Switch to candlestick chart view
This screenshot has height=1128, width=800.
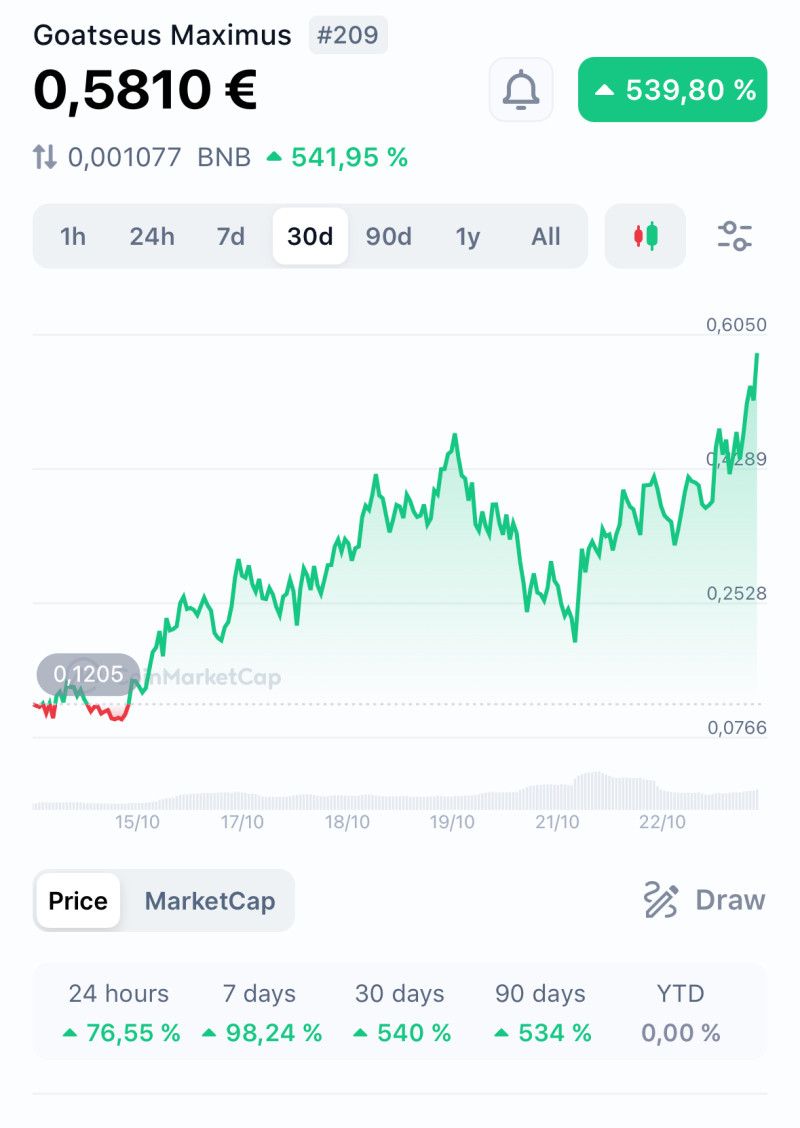[x=645, y=237]
